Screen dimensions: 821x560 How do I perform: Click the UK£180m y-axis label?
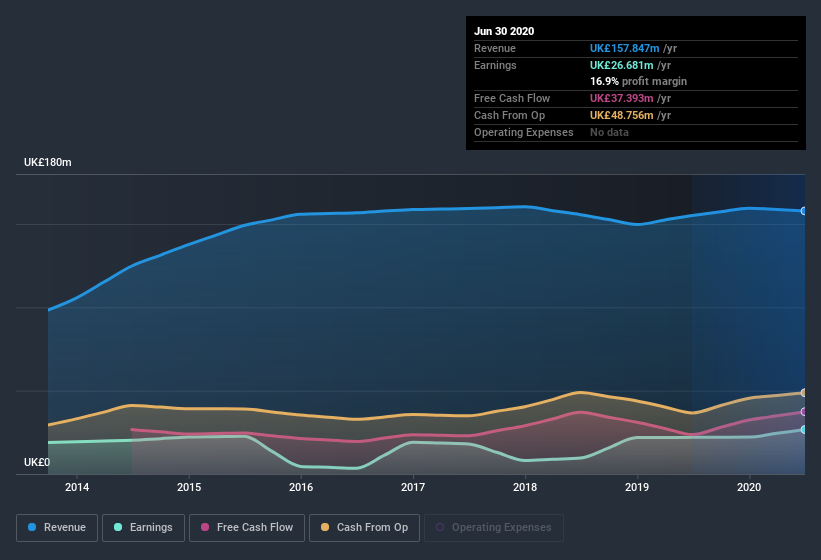pos(48,162)
